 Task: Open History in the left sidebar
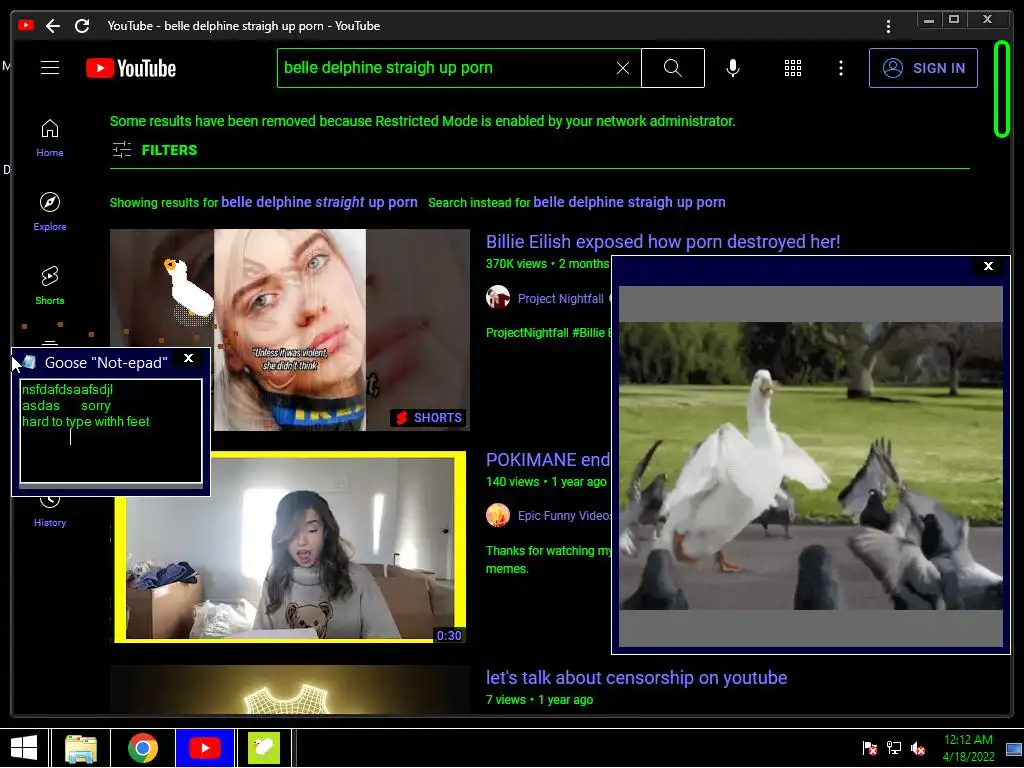click(50, 513)
